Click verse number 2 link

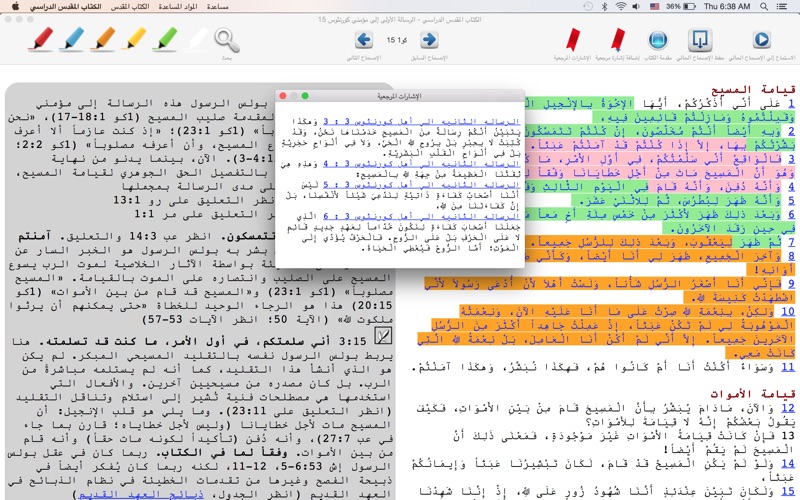click(790, 131)
